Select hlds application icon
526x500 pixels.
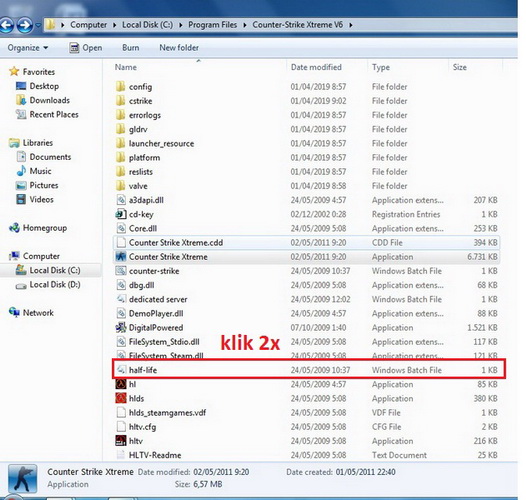coord(120,398)
